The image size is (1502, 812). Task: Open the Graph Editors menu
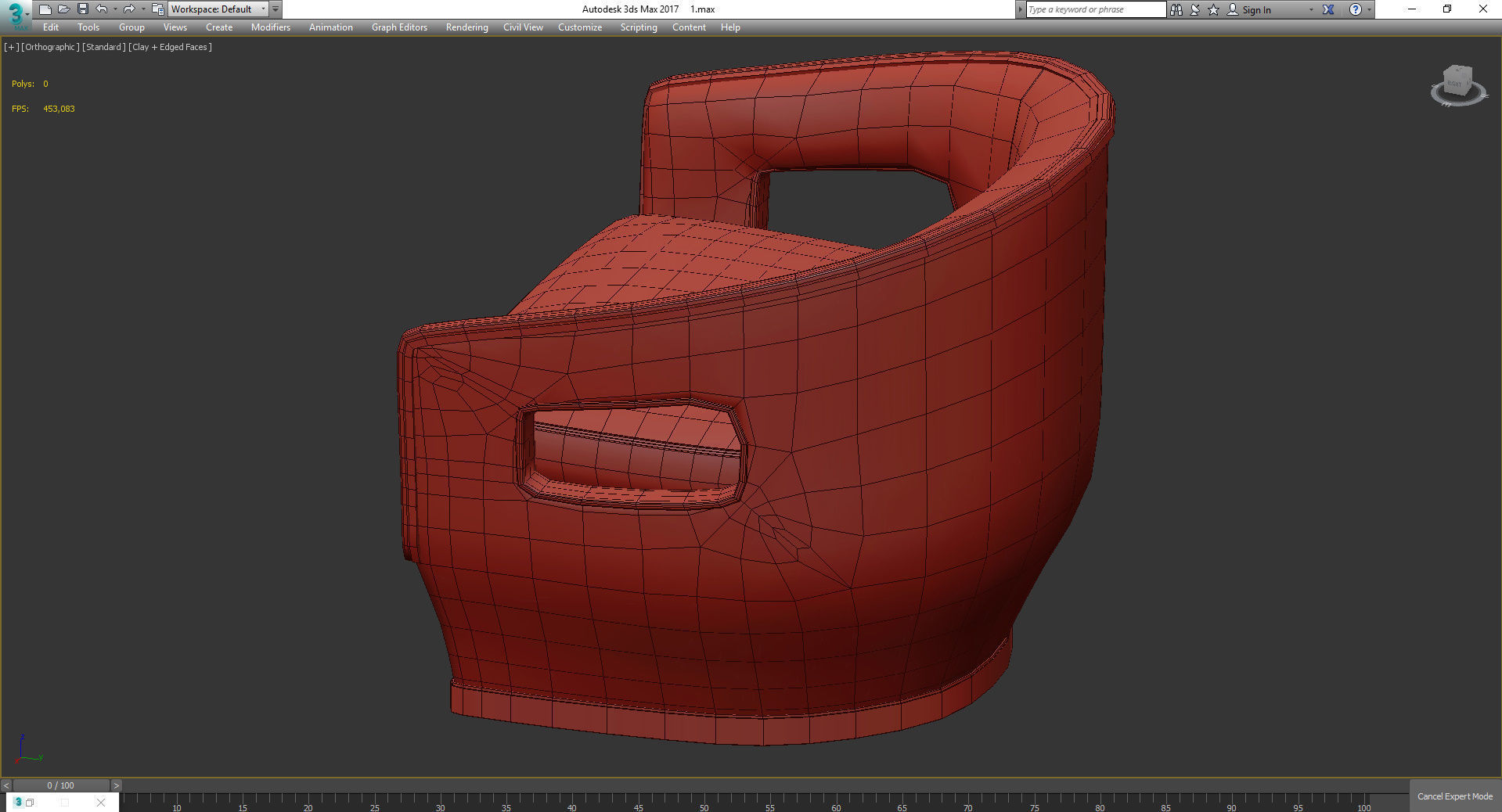pyautogui.click(x=399, y=27)
